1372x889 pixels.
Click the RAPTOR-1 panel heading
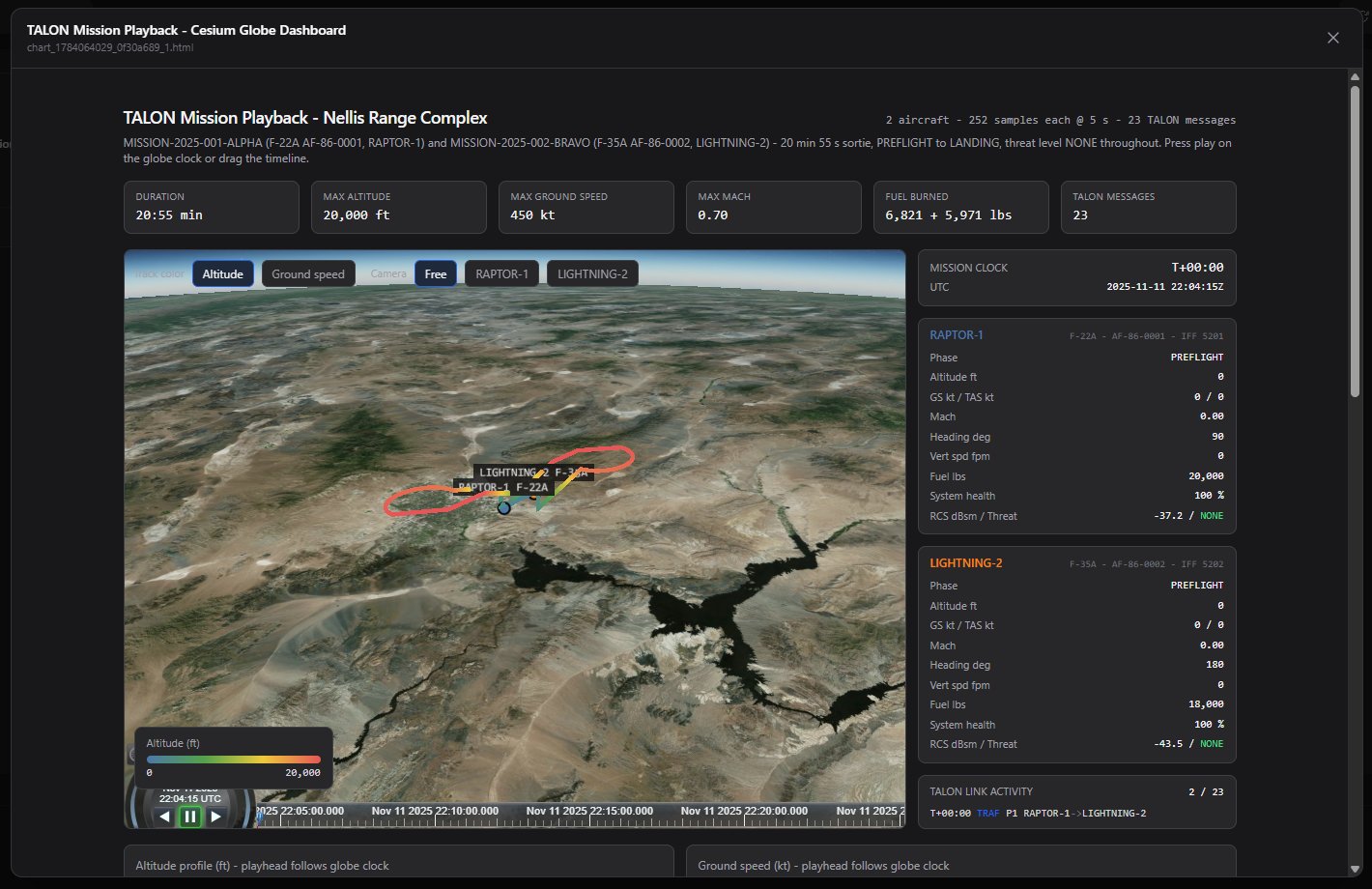tap(957, 335)
